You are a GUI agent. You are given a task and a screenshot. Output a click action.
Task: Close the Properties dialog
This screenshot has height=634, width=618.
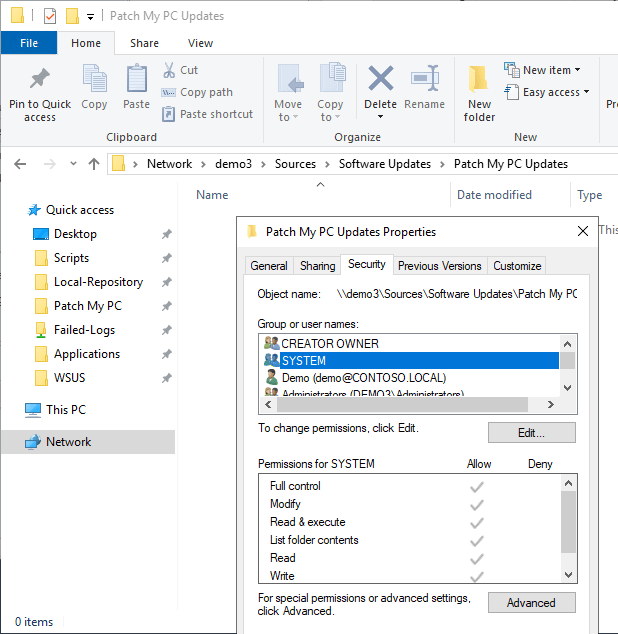(583, 231)
